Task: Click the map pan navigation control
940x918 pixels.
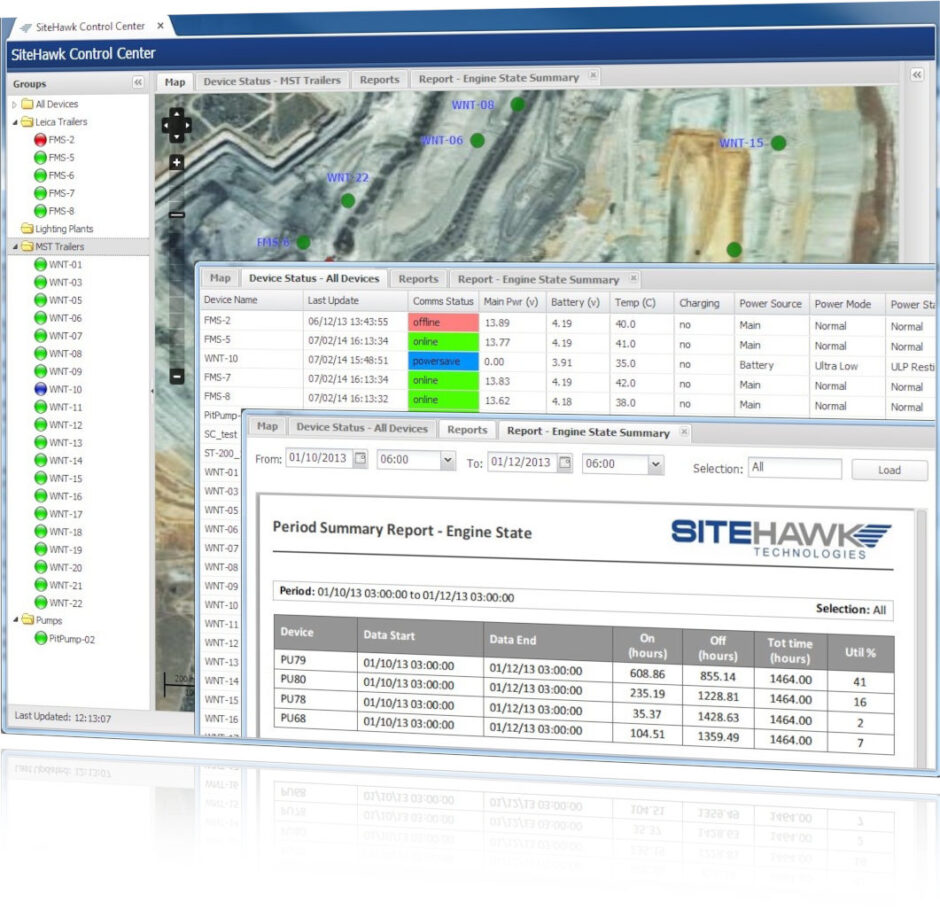Action: click(177, 125)
